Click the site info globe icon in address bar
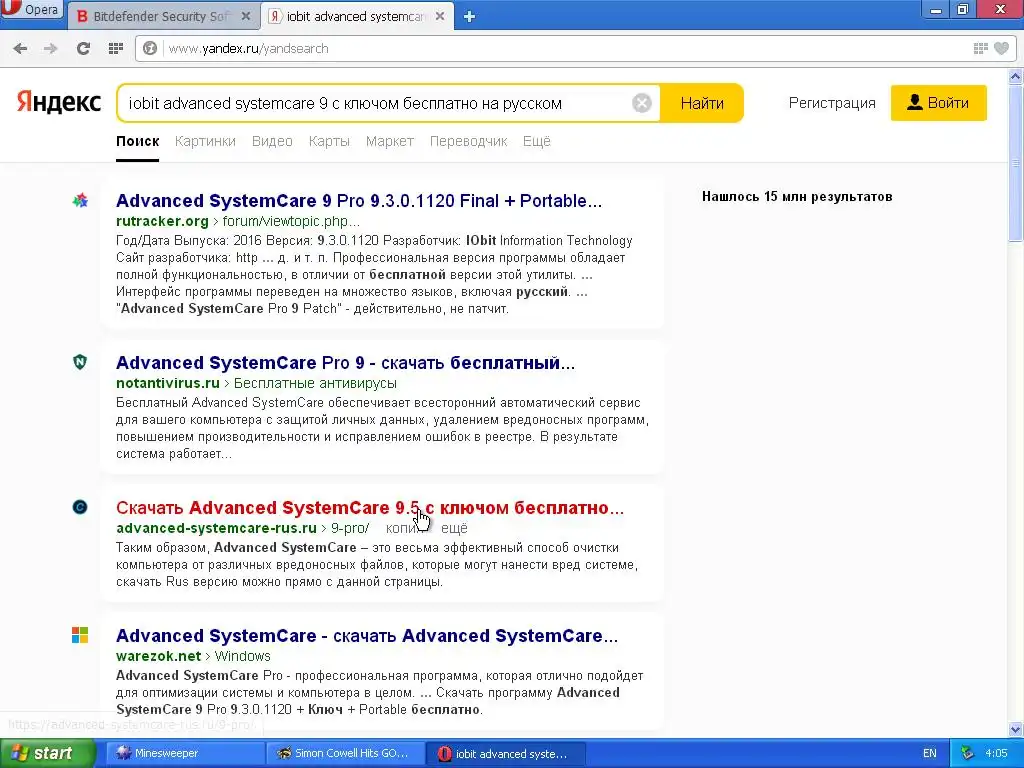 pyautogui.click(x=150, y=48)
